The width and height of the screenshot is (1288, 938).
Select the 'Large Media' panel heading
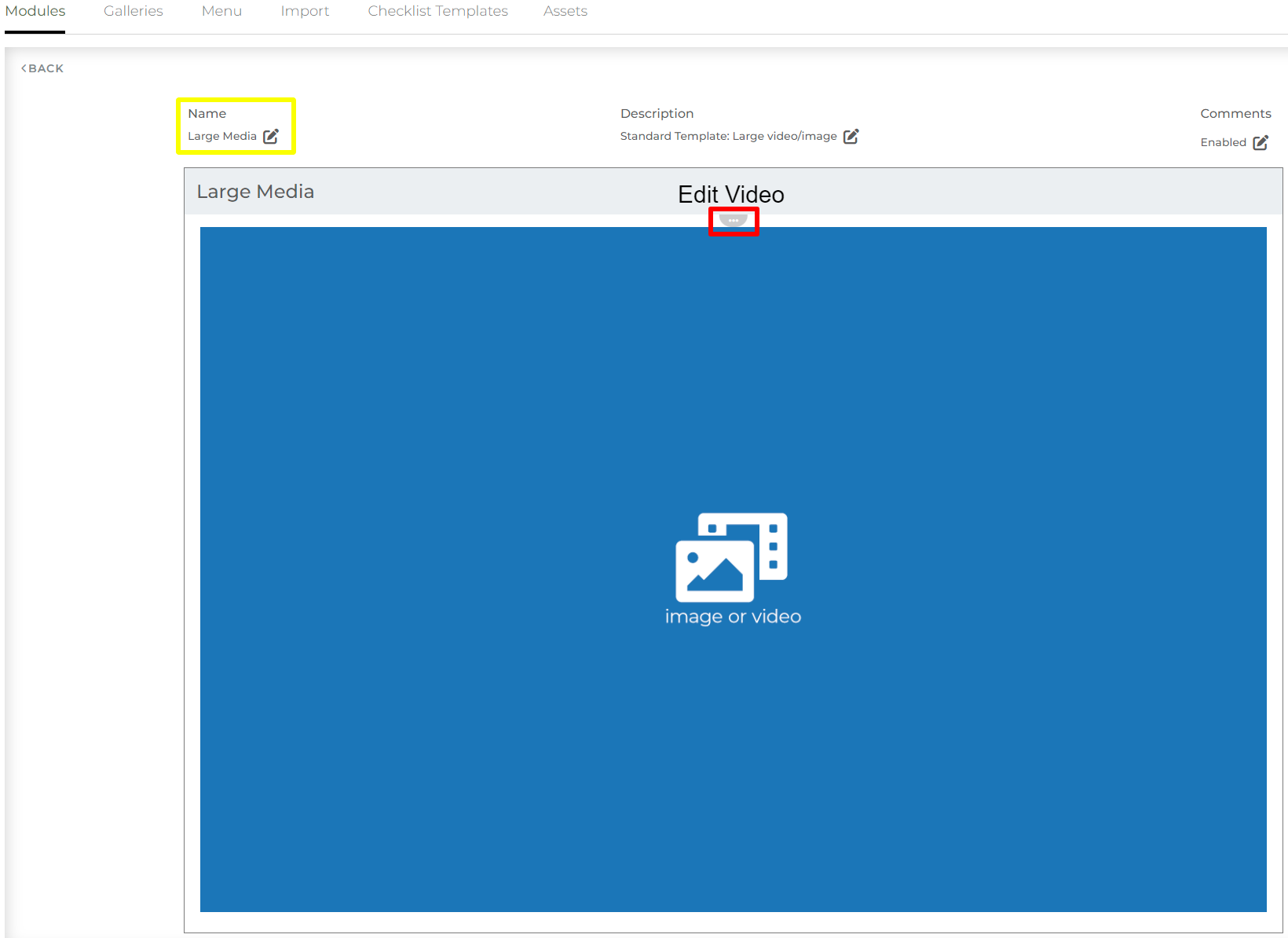pyautogui.click(x=255, y=192)
